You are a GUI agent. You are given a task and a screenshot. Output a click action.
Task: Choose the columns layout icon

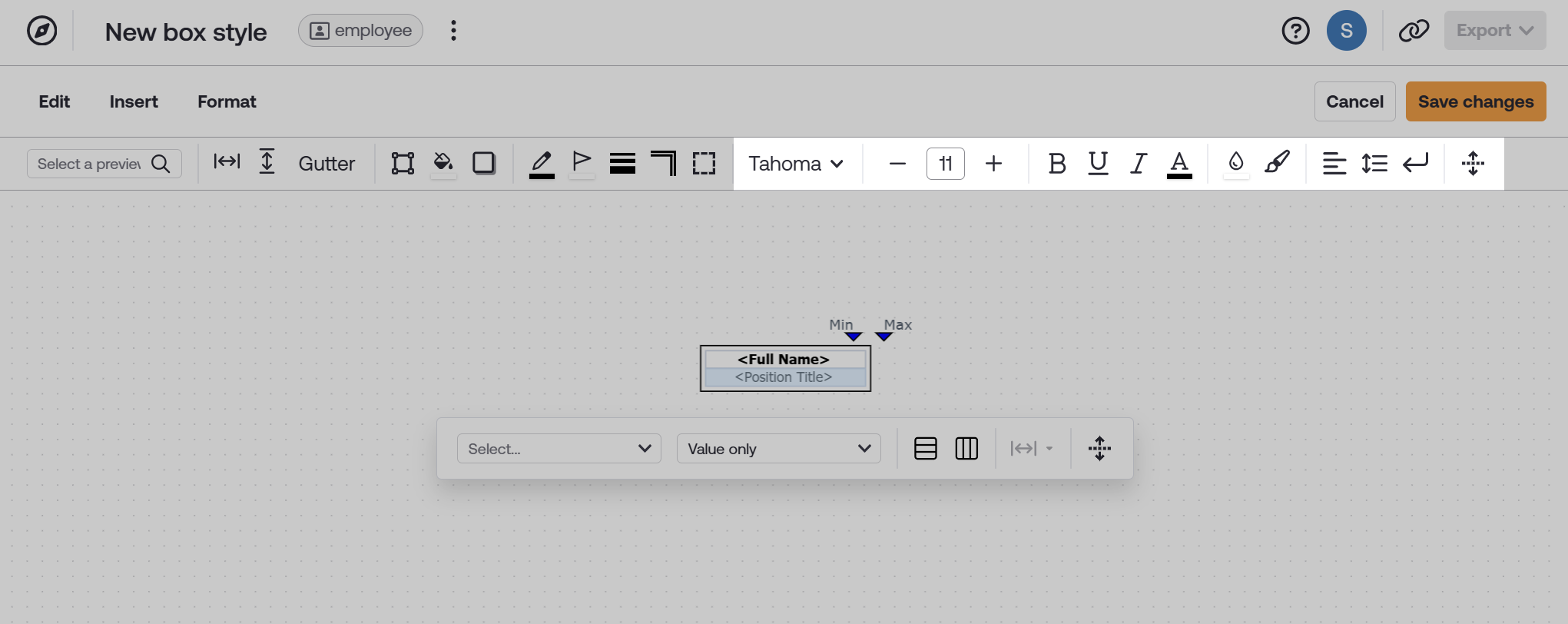pyautogui.click(x=966, y=449)
